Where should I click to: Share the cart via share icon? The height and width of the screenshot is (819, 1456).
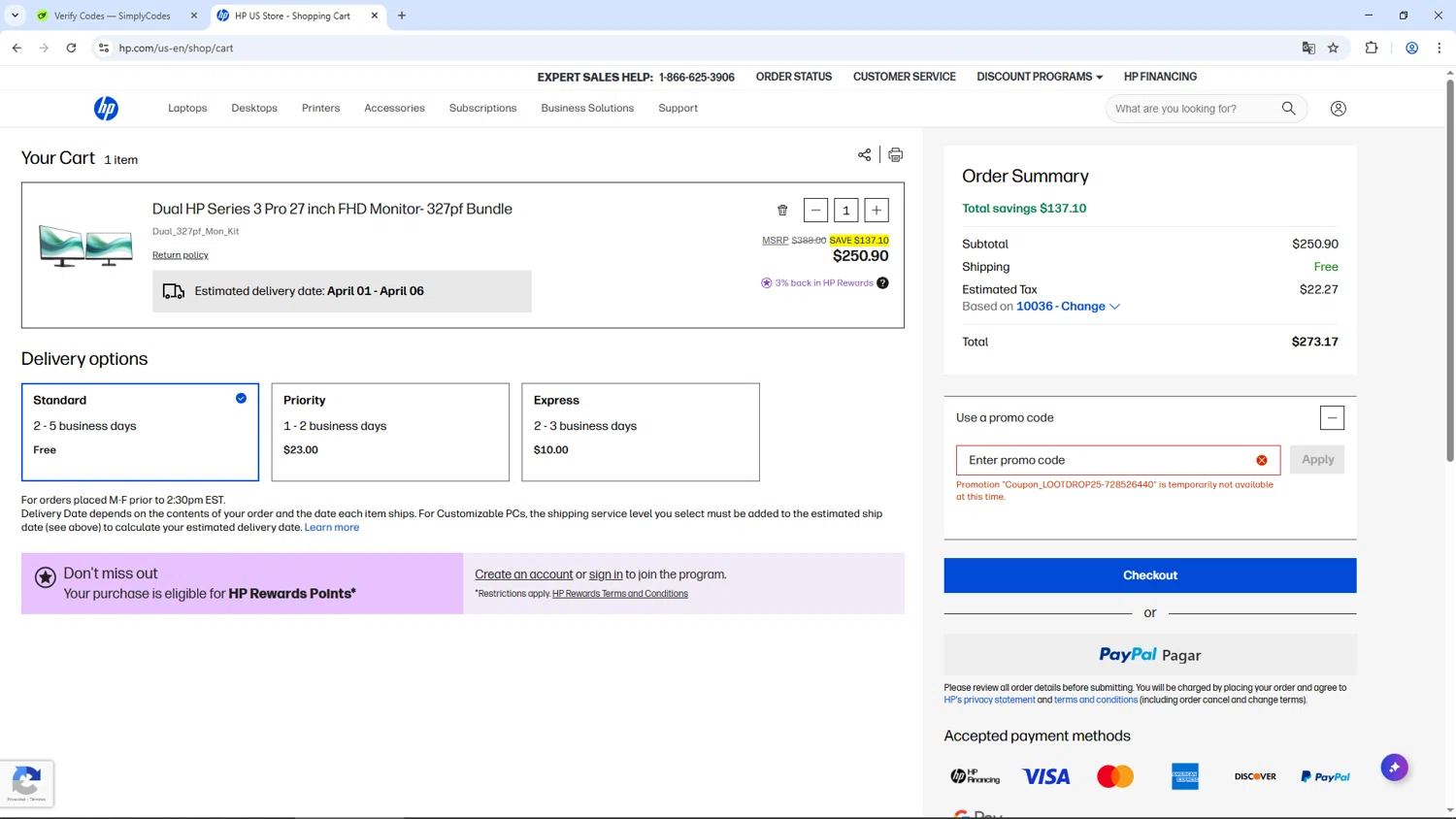(x=864, y=154)
